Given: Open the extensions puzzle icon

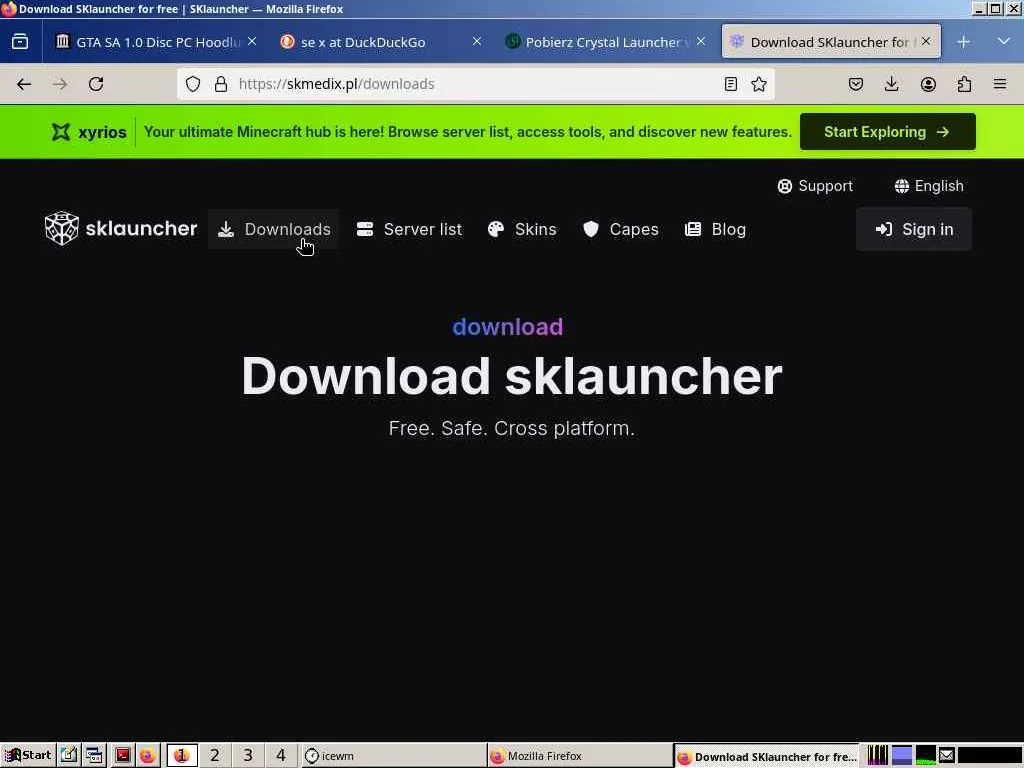Looking at the screenshot, I should click(x=964, y=84).
